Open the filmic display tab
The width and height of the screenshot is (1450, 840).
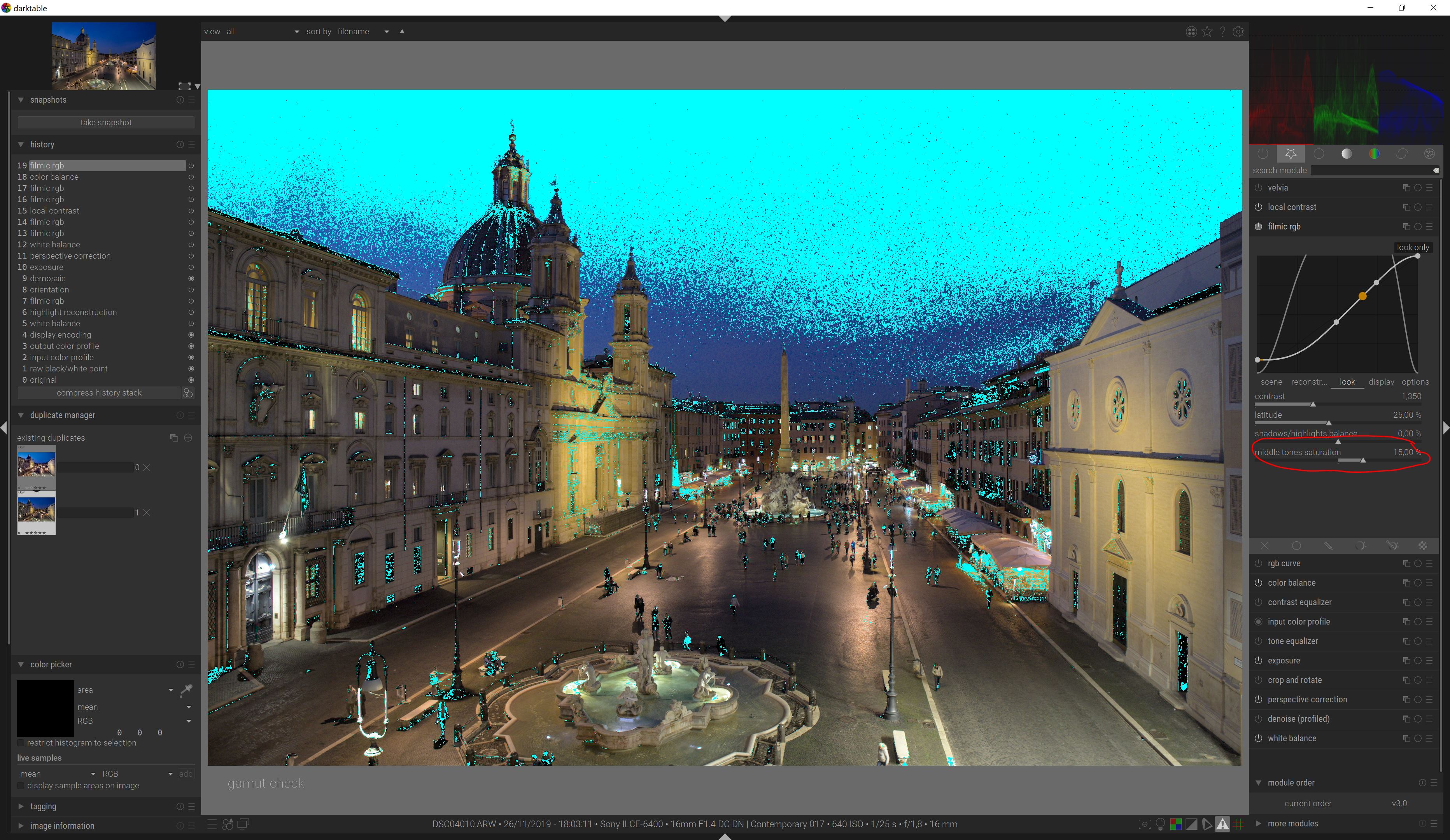coord(1381,381)
